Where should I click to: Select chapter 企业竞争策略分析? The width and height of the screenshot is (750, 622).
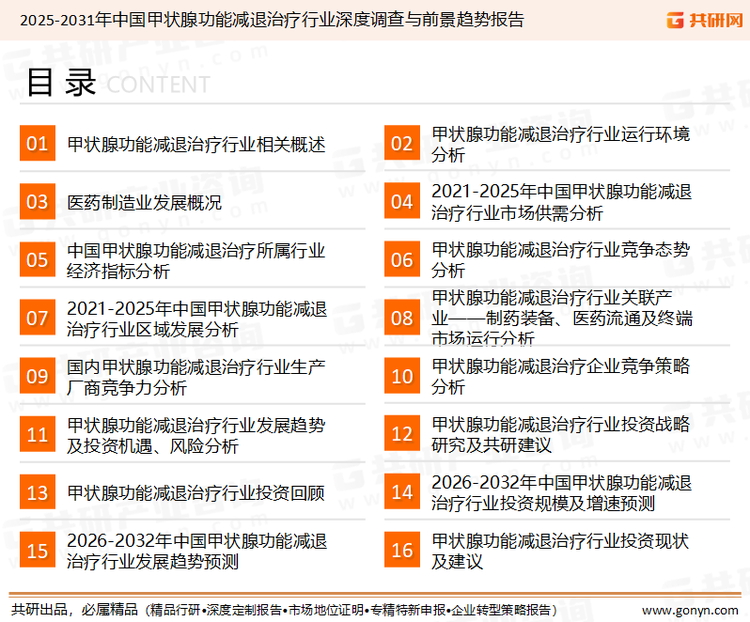[561, 377]
